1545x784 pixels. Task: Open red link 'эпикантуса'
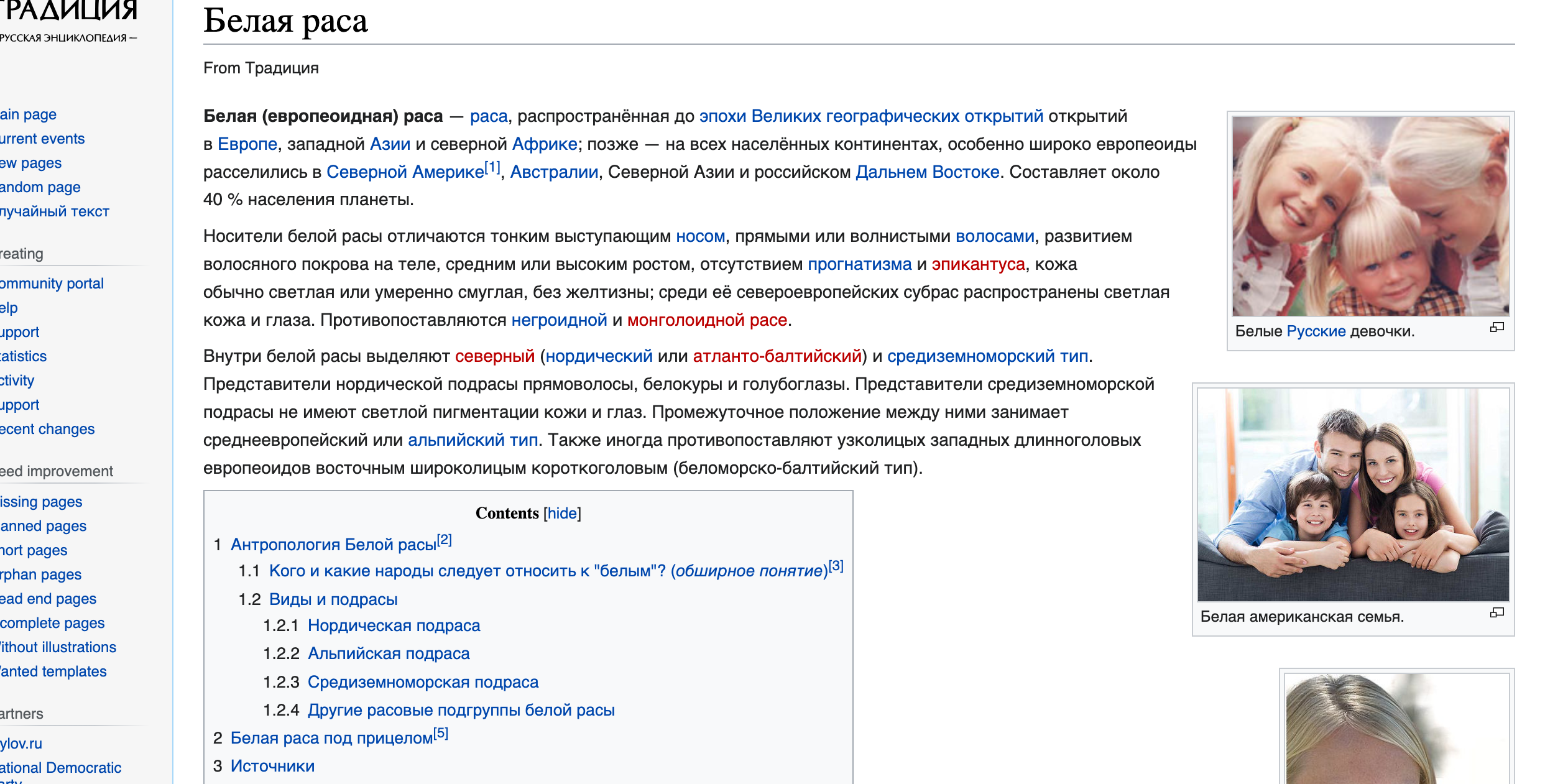(x=978, y=264)
